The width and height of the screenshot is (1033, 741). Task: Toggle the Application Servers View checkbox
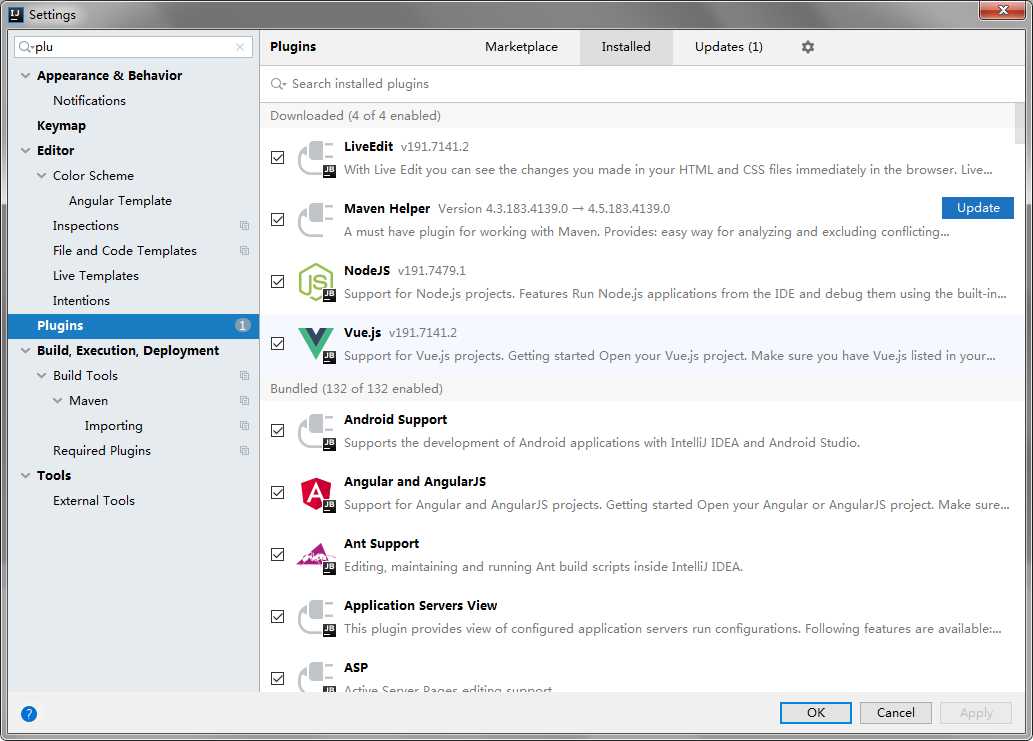point(278,617)
